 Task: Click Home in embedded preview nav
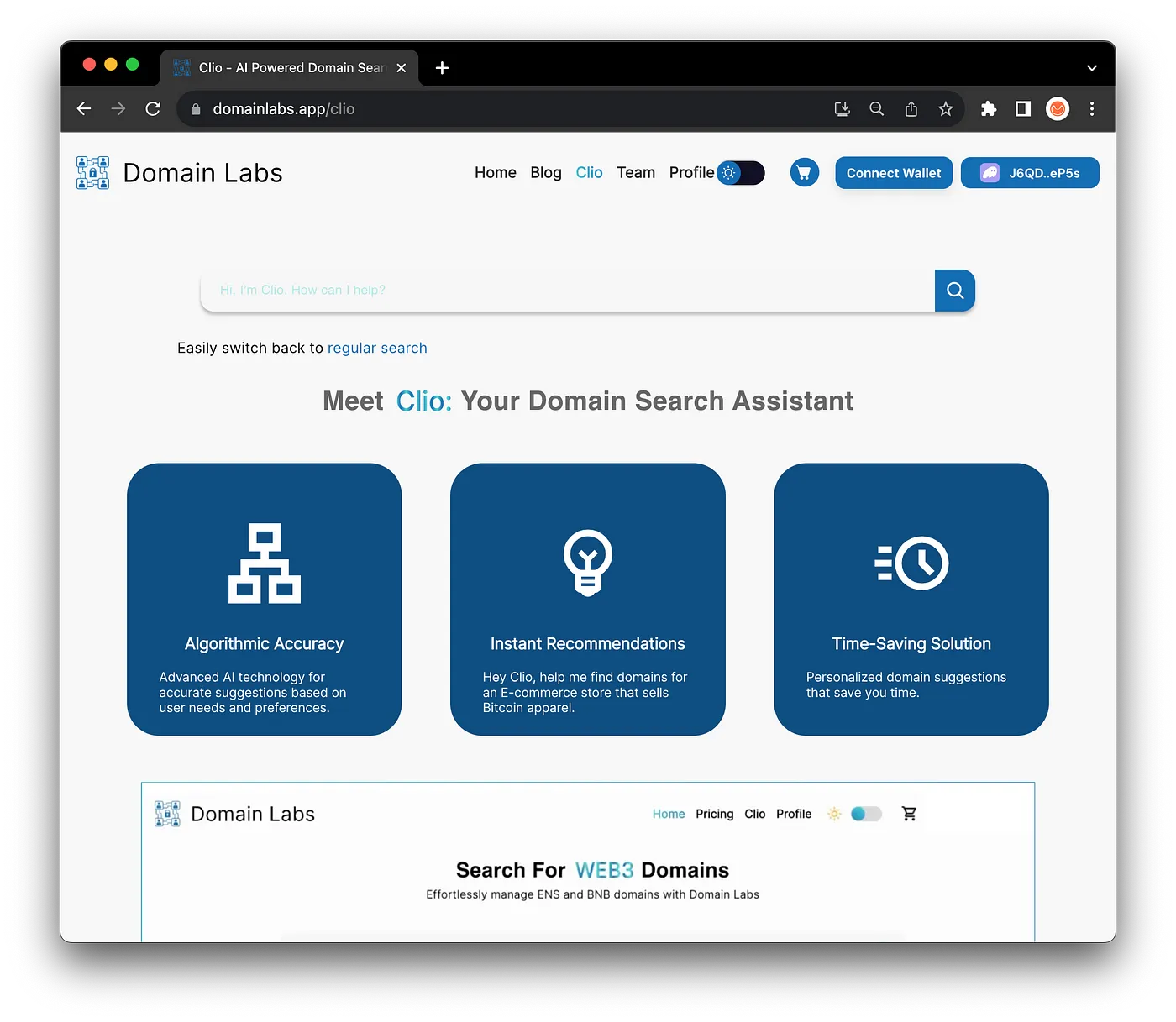tap(669, 814)
